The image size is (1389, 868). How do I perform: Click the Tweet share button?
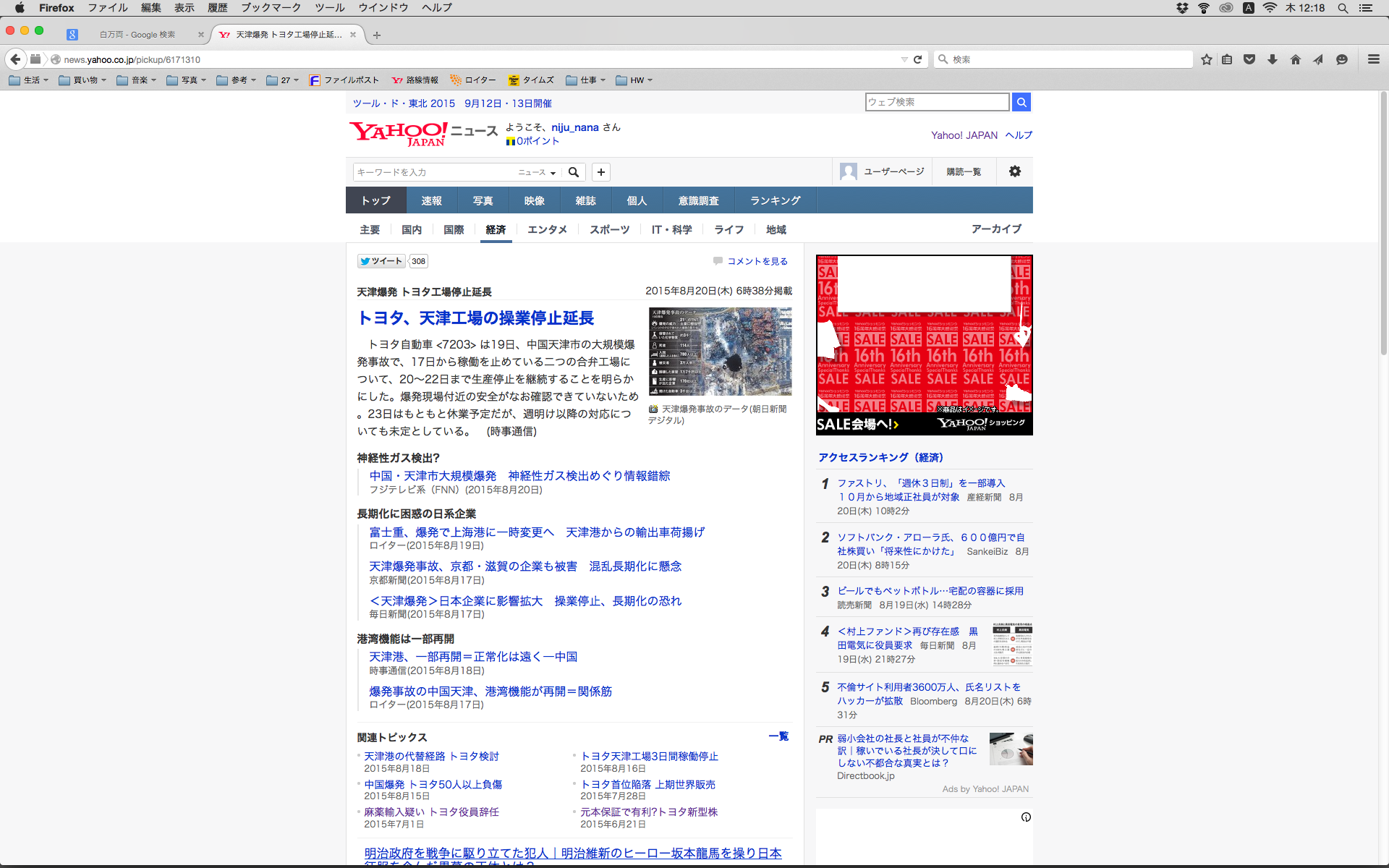(381, 261)
